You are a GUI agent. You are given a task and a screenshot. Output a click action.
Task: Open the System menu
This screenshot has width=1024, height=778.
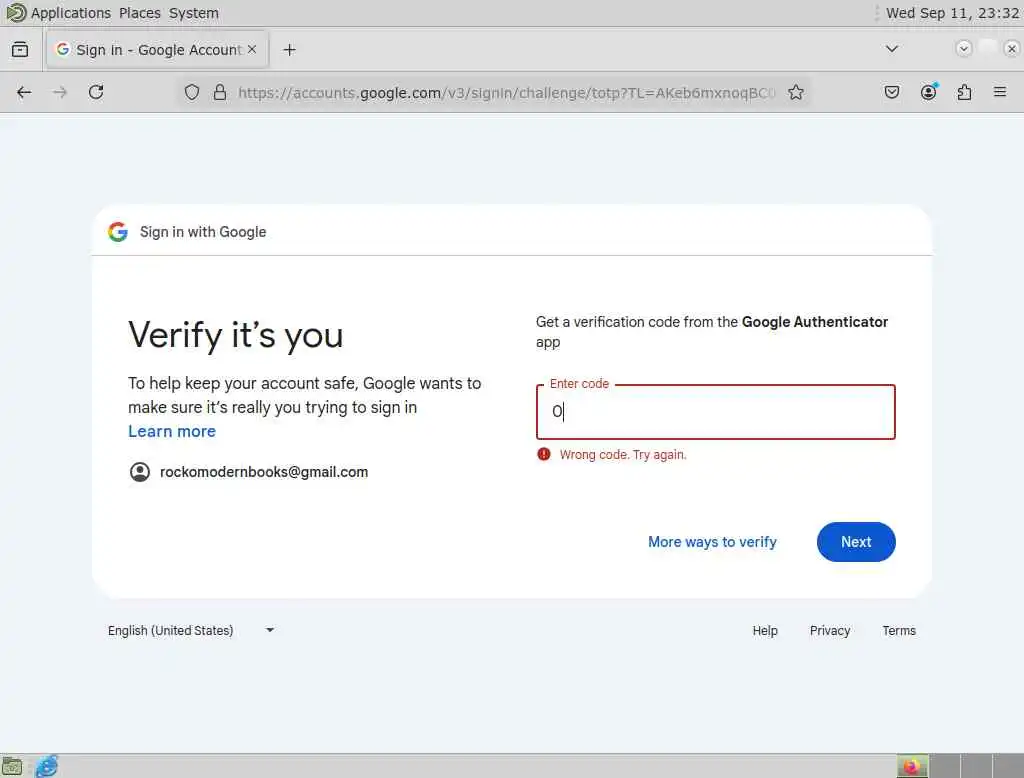(194, 13)
